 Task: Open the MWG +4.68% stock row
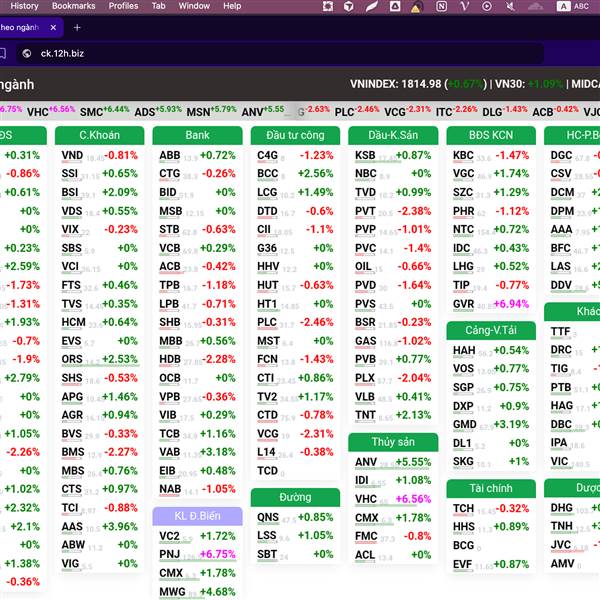click(197, 592)
